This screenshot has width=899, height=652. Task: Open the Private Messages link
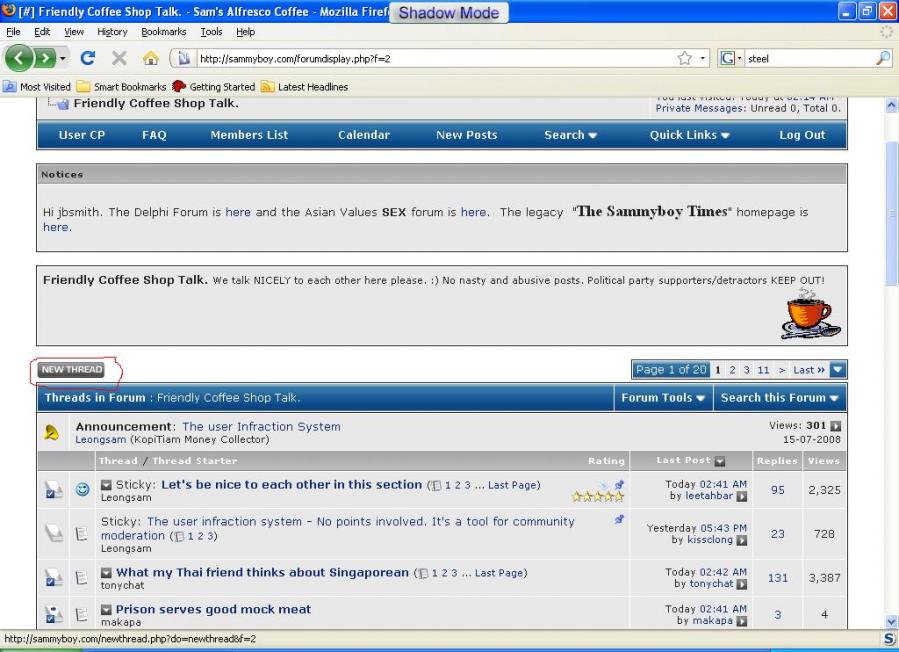pos(699,108)
